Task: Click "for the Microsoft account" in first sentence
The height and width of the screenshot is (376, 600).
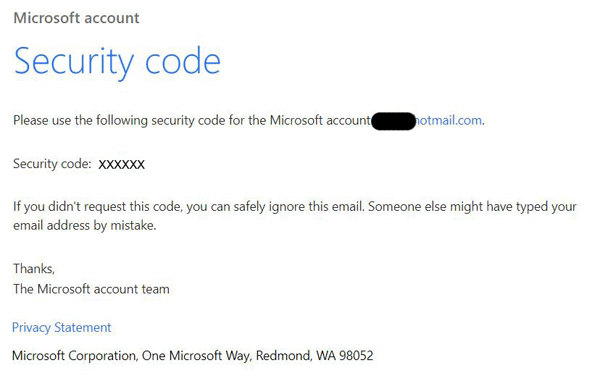Action: (300, 120)
